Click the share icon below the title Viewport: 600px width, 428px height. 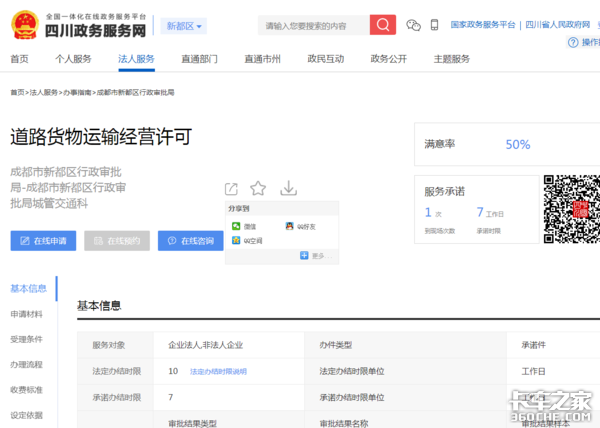pyautogui.click(x=231, y=188)
